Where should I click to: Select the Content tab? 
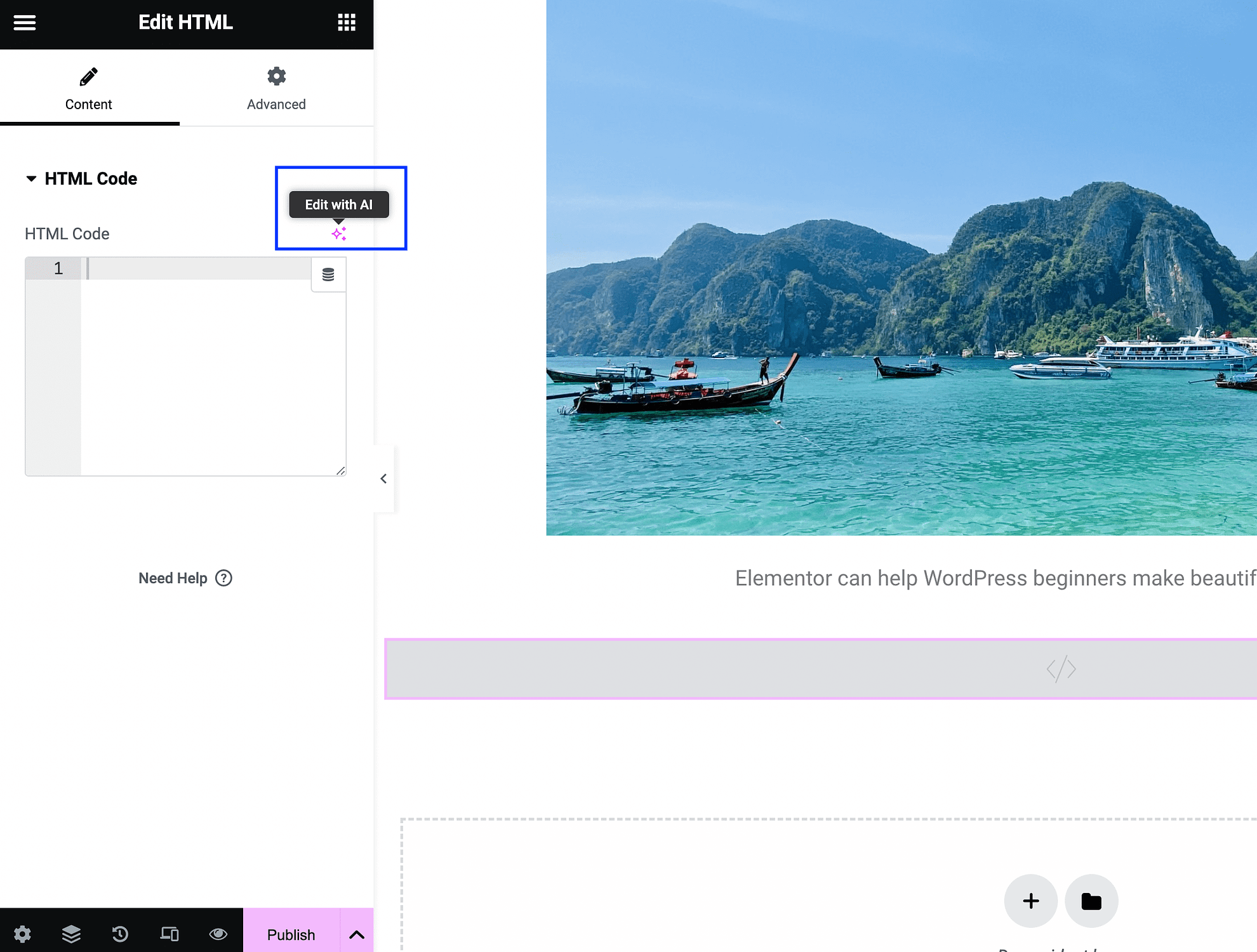89,87
